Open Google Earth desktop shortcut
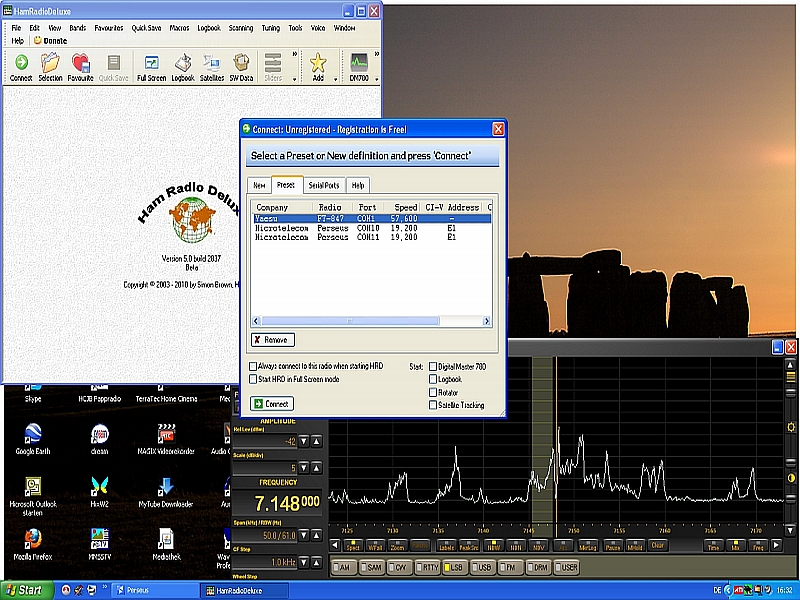The height and width of the screenshot is (600, 800). pos(33,439)
